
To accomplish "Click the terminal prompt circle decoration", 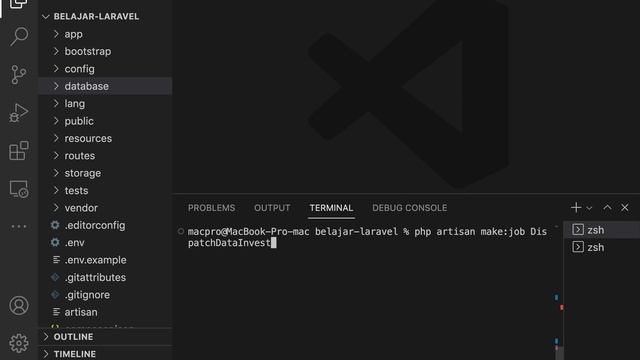I will click(x=181, y=231).
